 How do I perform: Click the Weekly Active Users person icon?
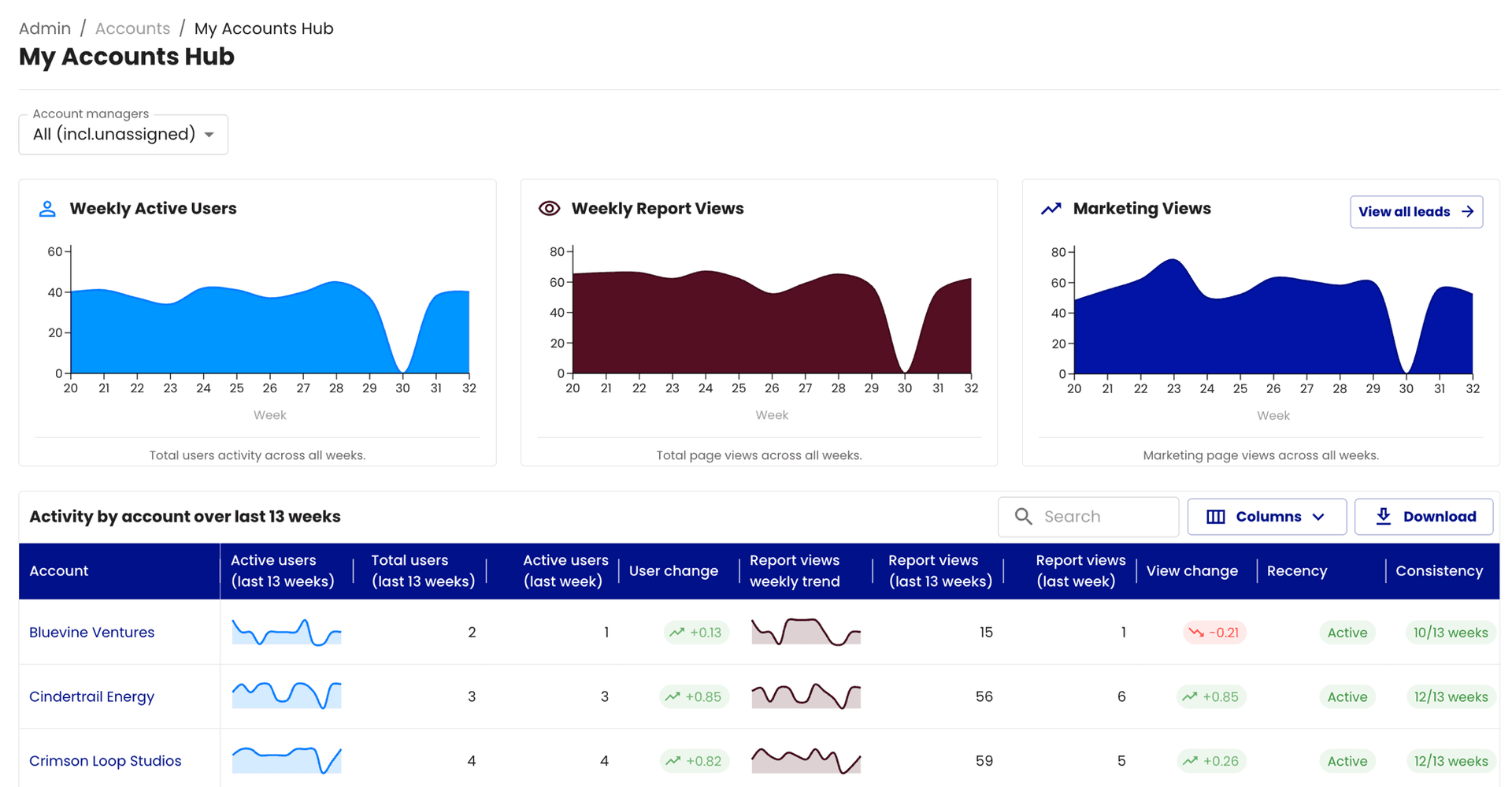47,209
